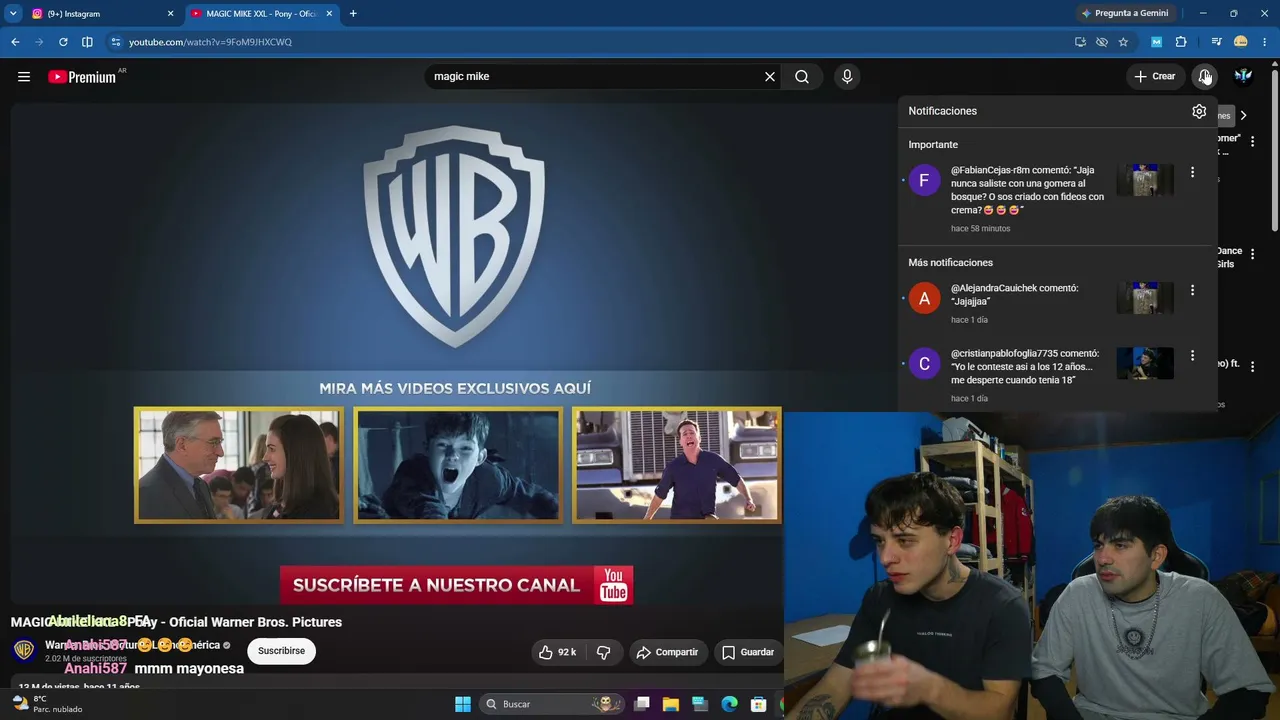This screenshot has height=720, width=1280.
Task: Click SUSCRÍBETE A NUESTRO CANAL banner
Action: click(x=456, y=585)
